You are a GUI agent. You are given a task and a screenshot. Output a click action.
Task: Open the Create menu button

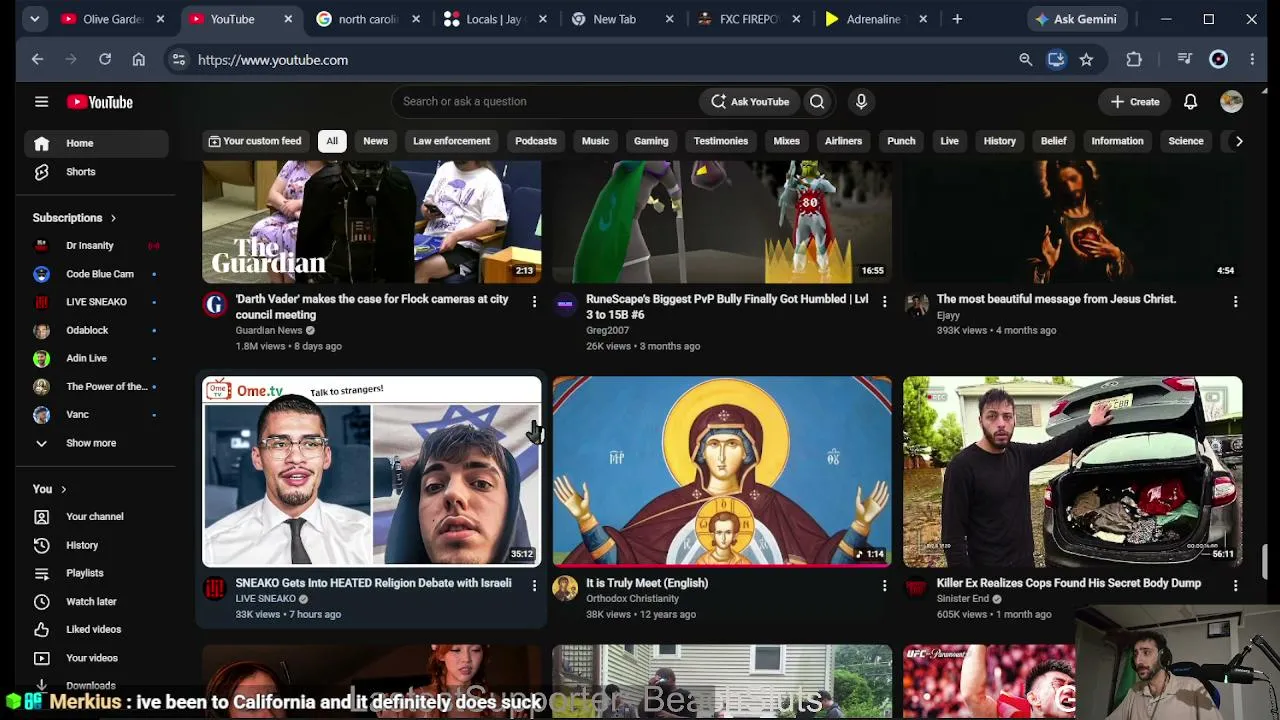1134,102
